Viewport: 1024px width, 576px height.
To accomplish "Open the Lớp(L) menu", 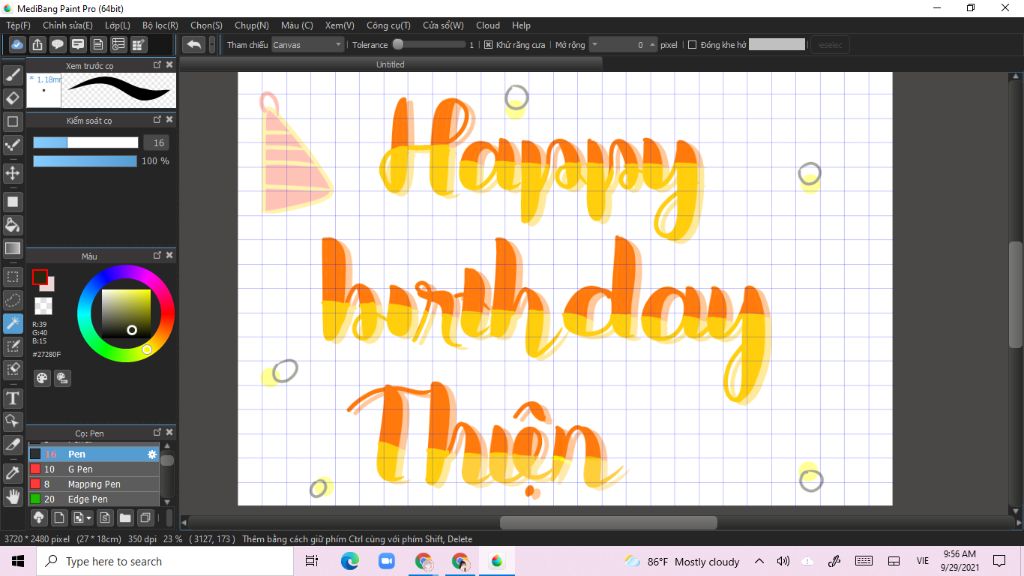I will (x=118, y=25).
